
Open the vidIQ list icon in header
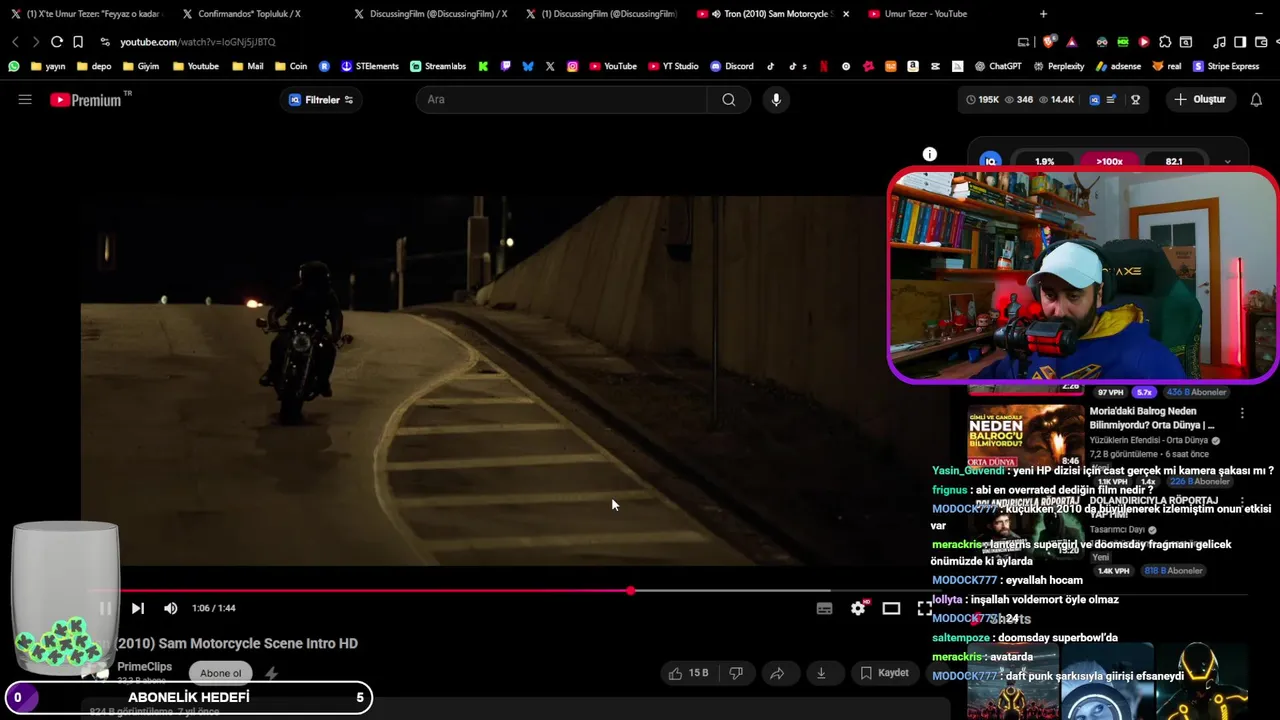[x=1111, y=100]
